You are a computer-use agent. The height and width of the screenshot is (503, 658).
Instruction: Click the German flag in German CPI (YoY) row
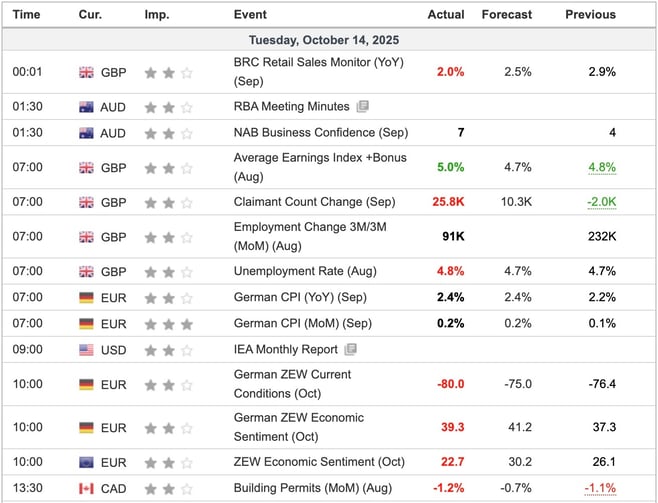pos(86,297)
